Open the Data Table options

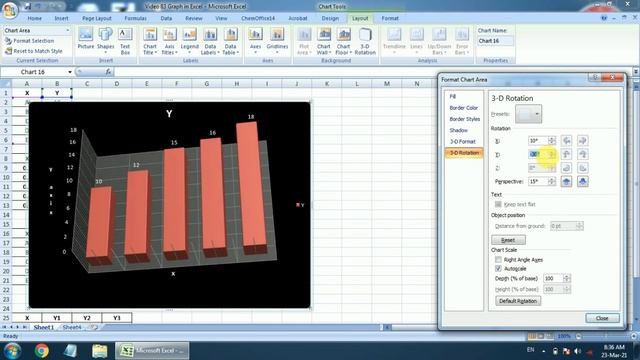pos(230,41)
